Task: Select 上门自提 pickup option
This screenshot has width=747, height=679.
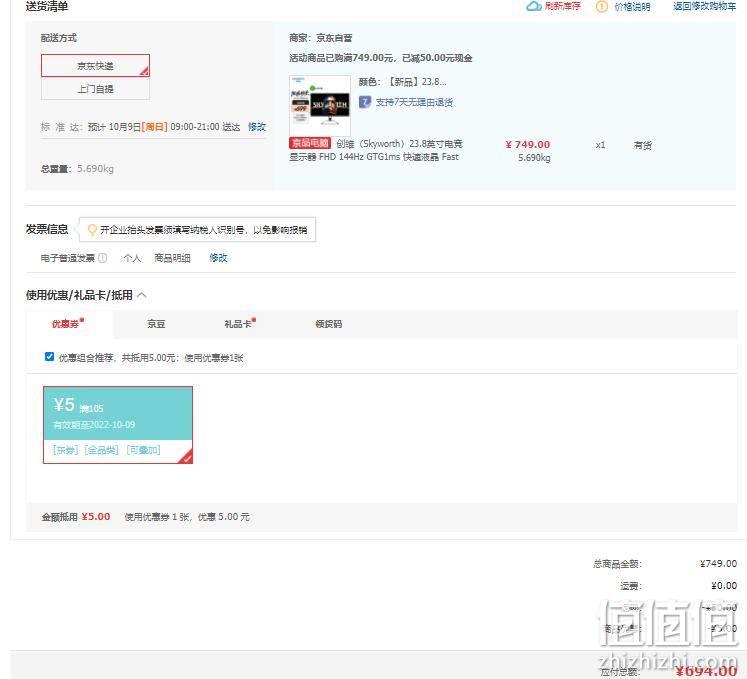Action: coord(95,89)
